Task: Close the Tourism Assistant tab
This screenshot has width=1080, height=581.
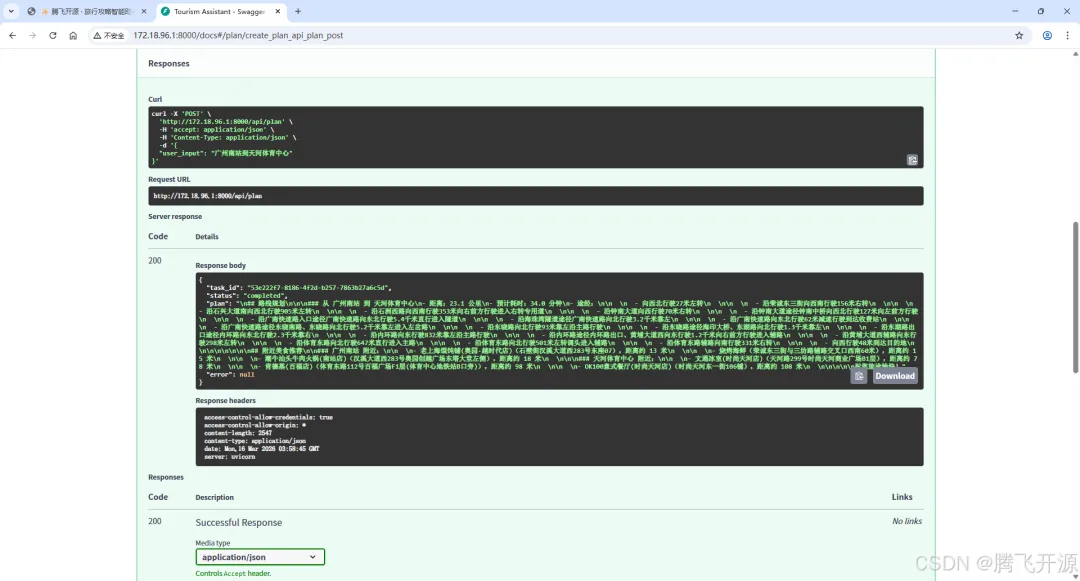Action: (x=278, y=12)
